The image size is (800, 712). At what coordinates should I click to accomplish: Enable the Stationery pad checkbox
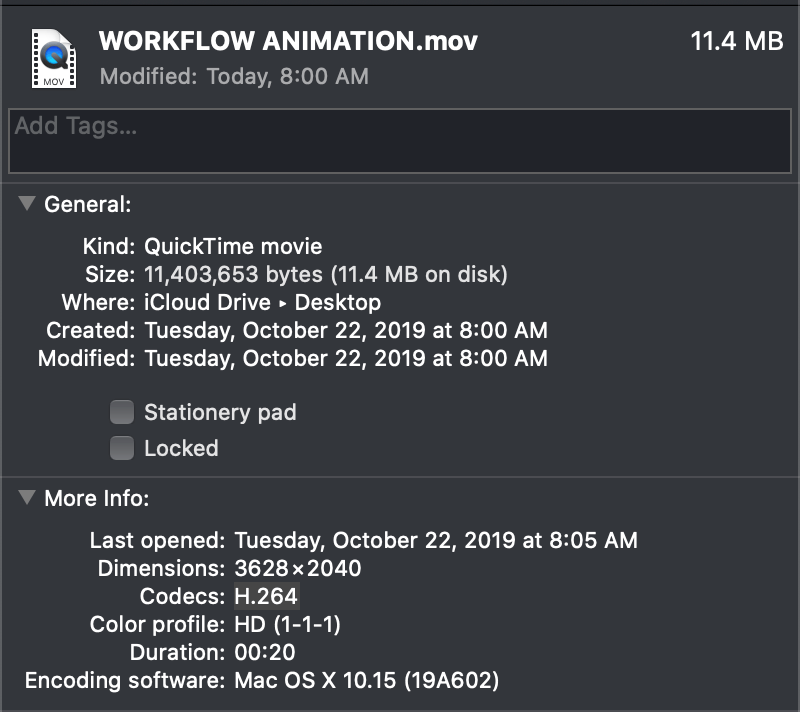122,412
